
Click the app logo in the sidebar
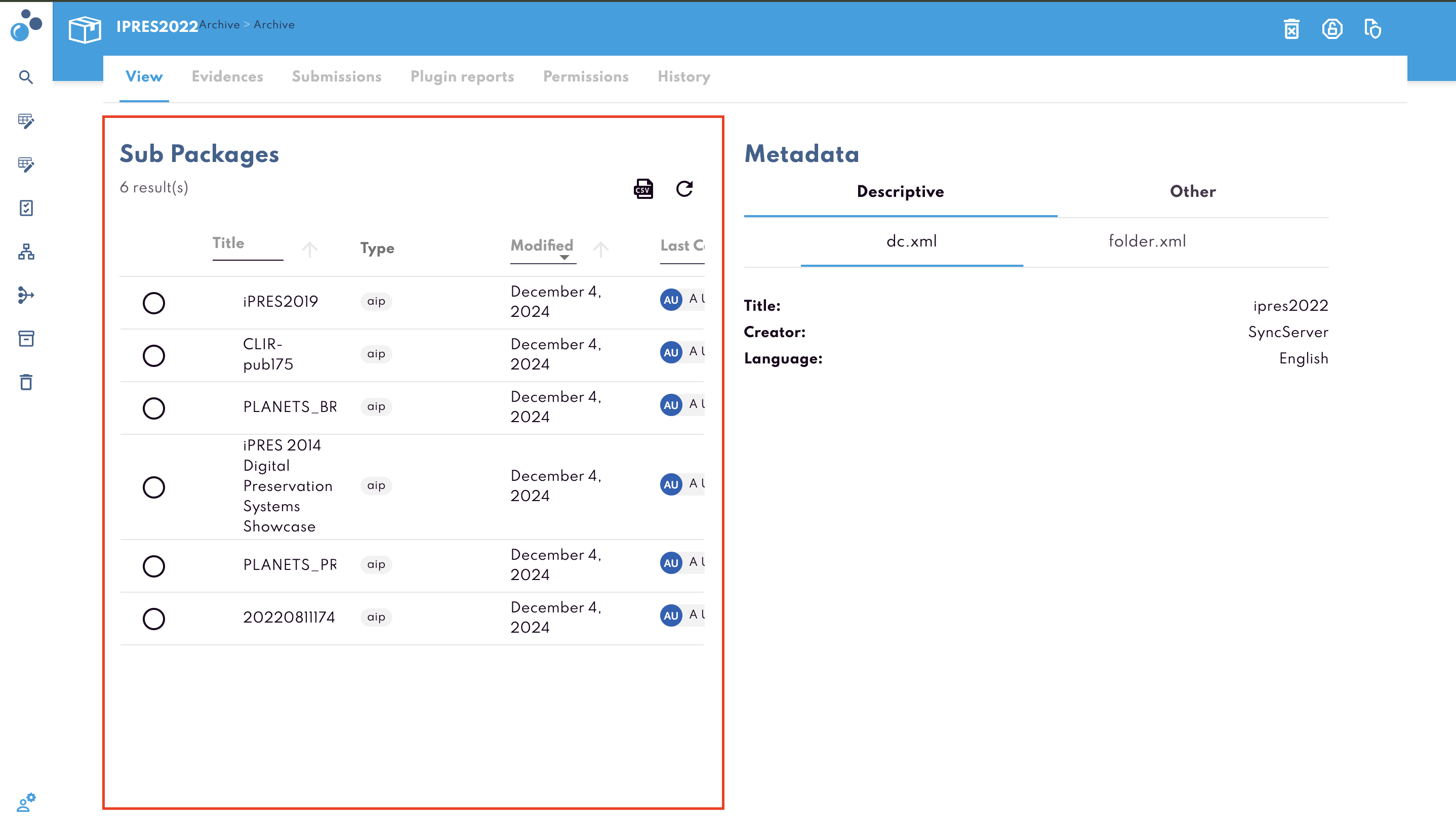pos(26,25)
